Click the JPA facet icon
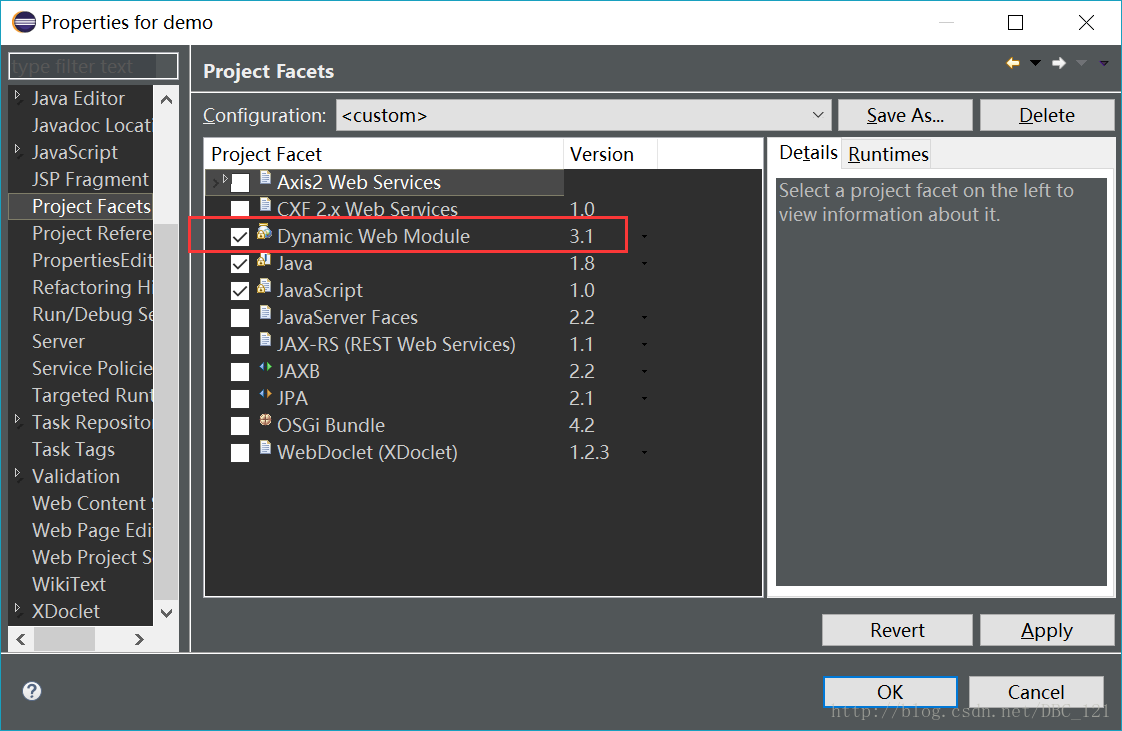The image size is (1122, 731). pyautogui.click(x=265, y=395)
